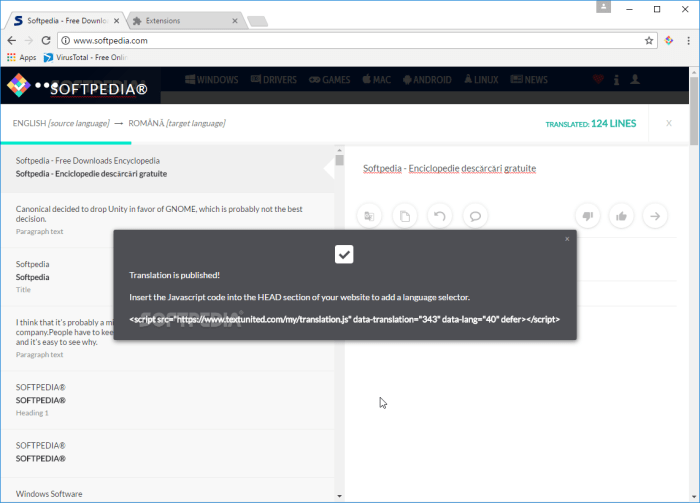Open the MAC section
Image resolution: width=700 pixels, height=503 pixels.
(x=376, y=80)
